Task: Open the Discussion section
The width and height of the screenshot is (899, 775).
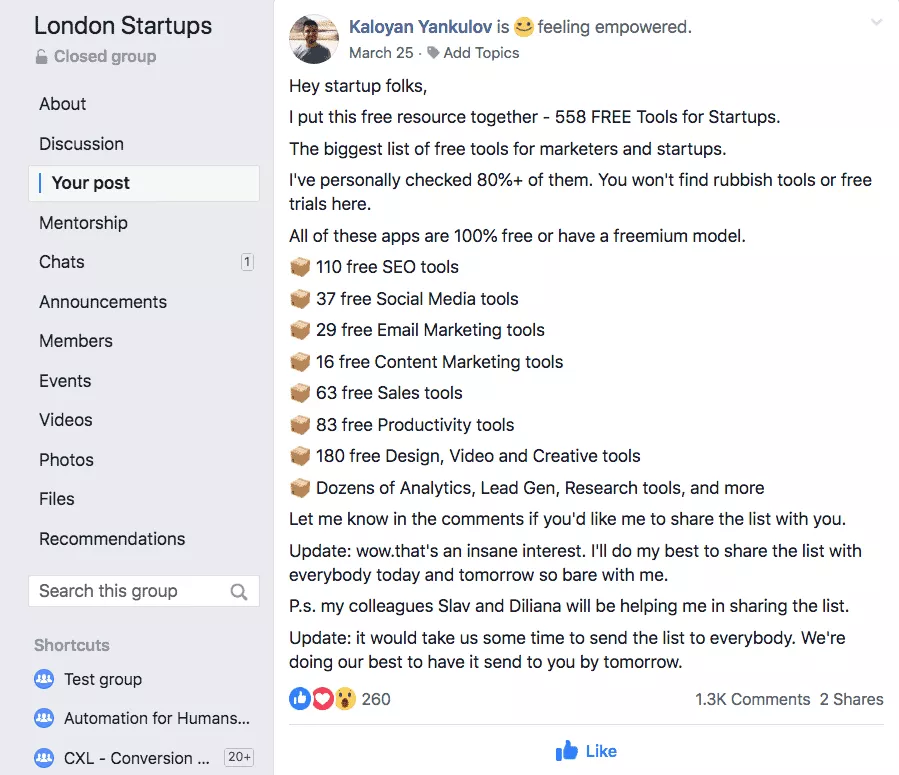Action: click(x=81, y=144)
